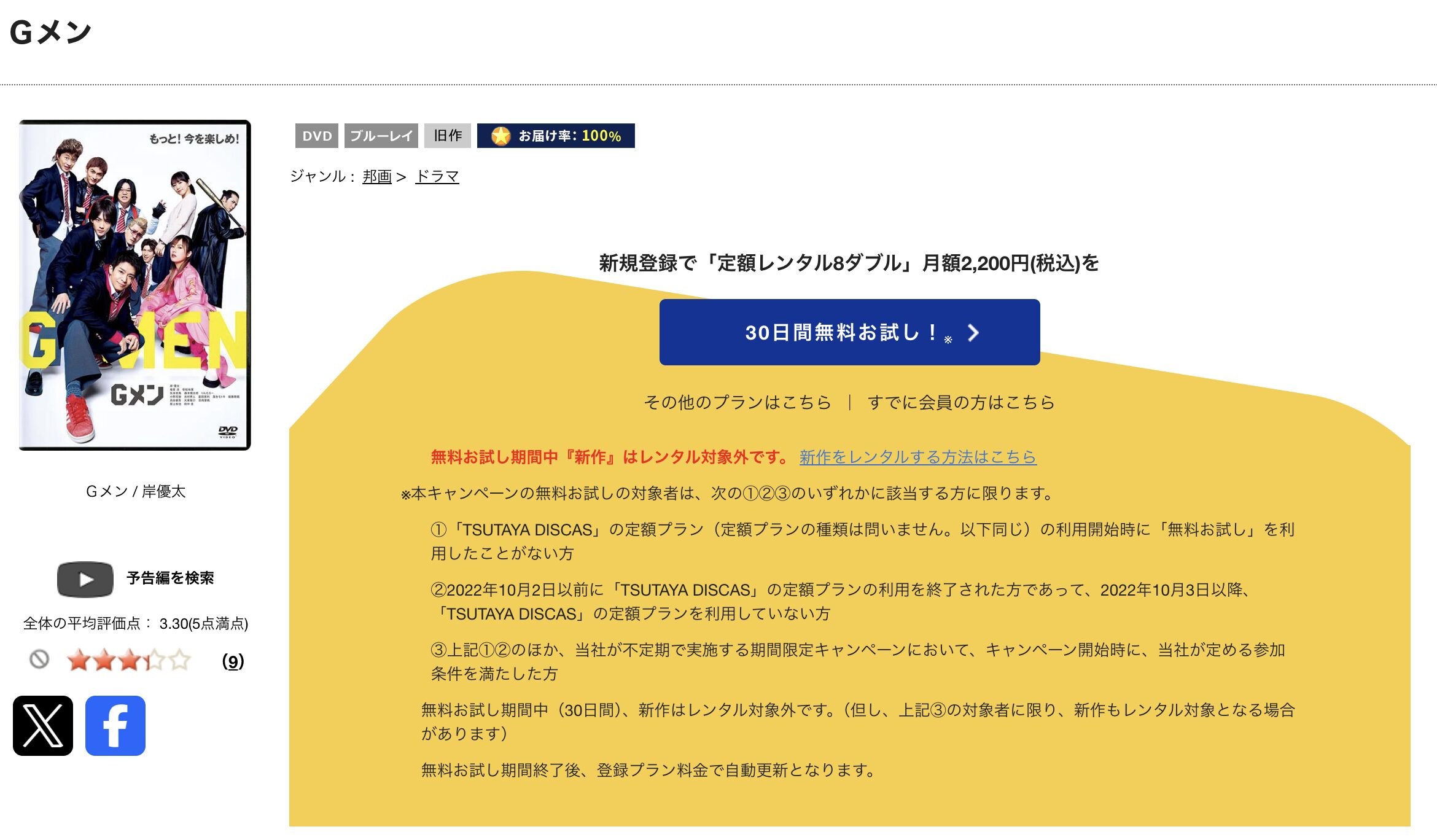This screenshot has height=840, width=1437.
Task: Click the red 無料お試し期間中『新作』 notice
Action: [610, 457]
